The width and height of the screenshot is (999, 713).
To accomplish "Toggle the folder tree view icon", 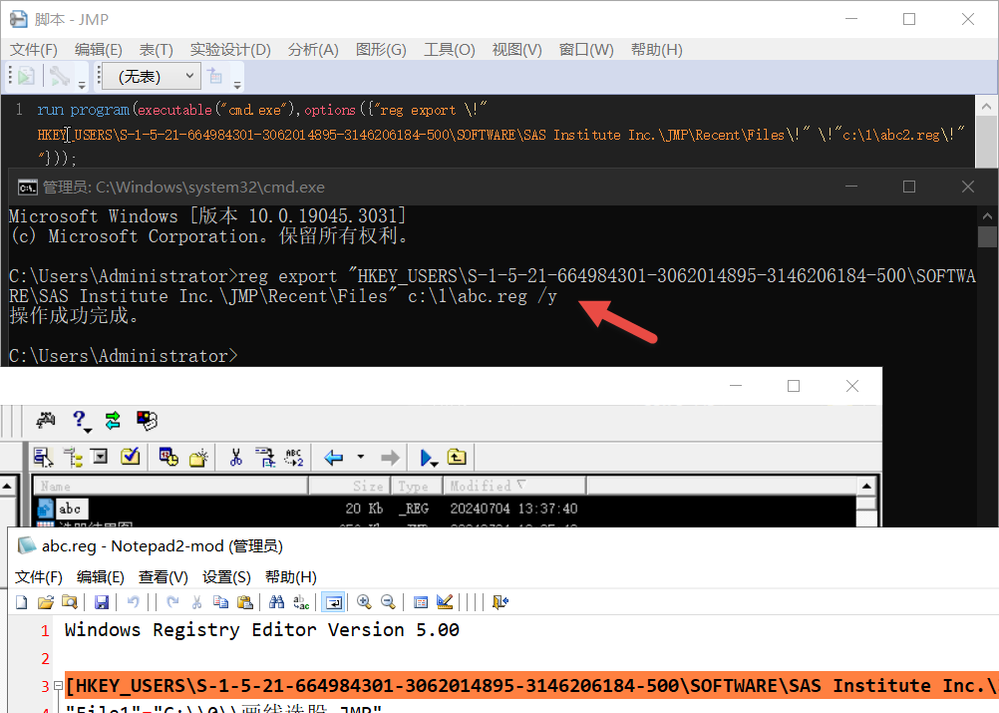I will click(x=73, y=457).
